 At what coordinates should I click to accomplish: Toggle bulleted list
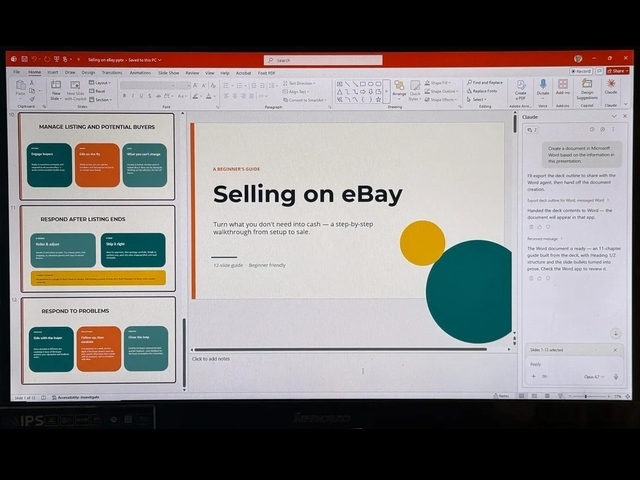(x=227, y=86)
